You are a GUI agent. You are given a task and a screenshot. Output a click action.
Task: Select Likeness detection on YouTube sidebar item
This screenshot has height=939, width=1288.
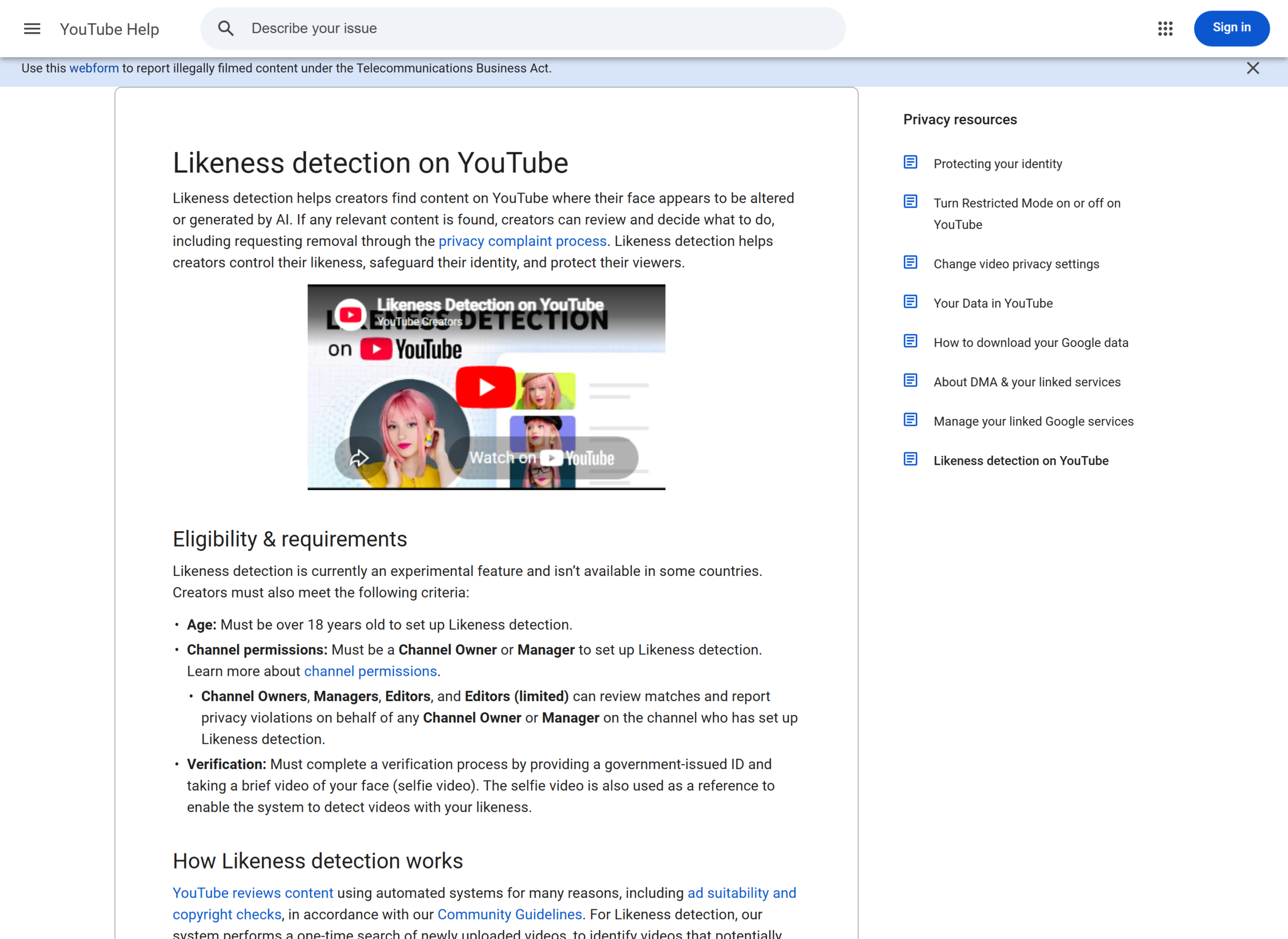tap(1021, 460)
